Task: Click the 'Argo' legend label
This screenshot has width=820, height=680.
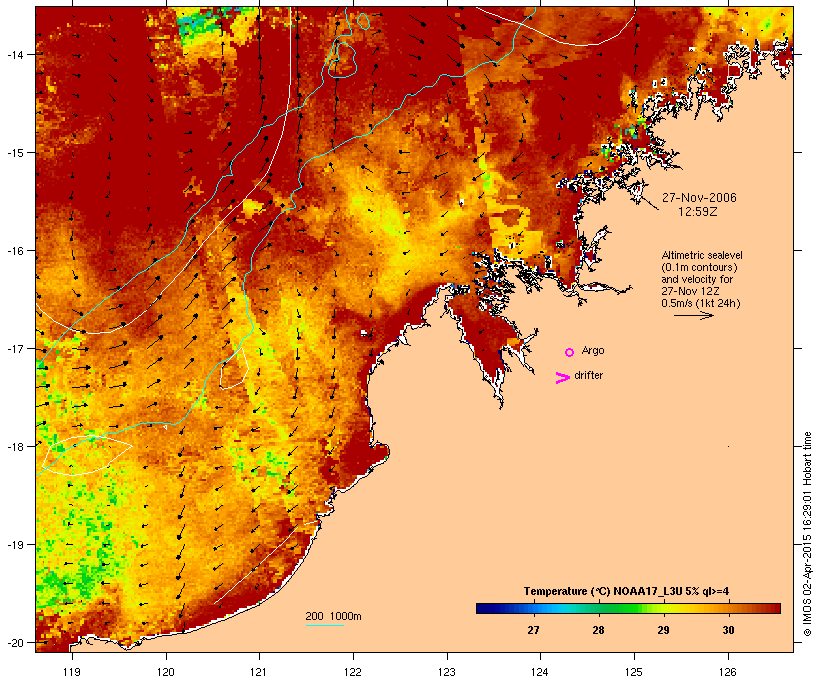Action: (593, 350)
